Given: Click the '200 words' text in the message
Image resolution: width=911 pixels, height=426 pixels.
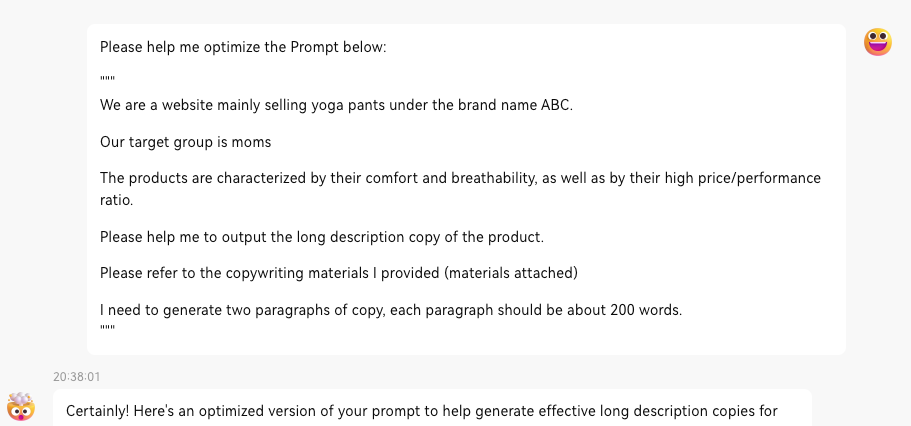Looking at the screenshot, I should point(645,310).
